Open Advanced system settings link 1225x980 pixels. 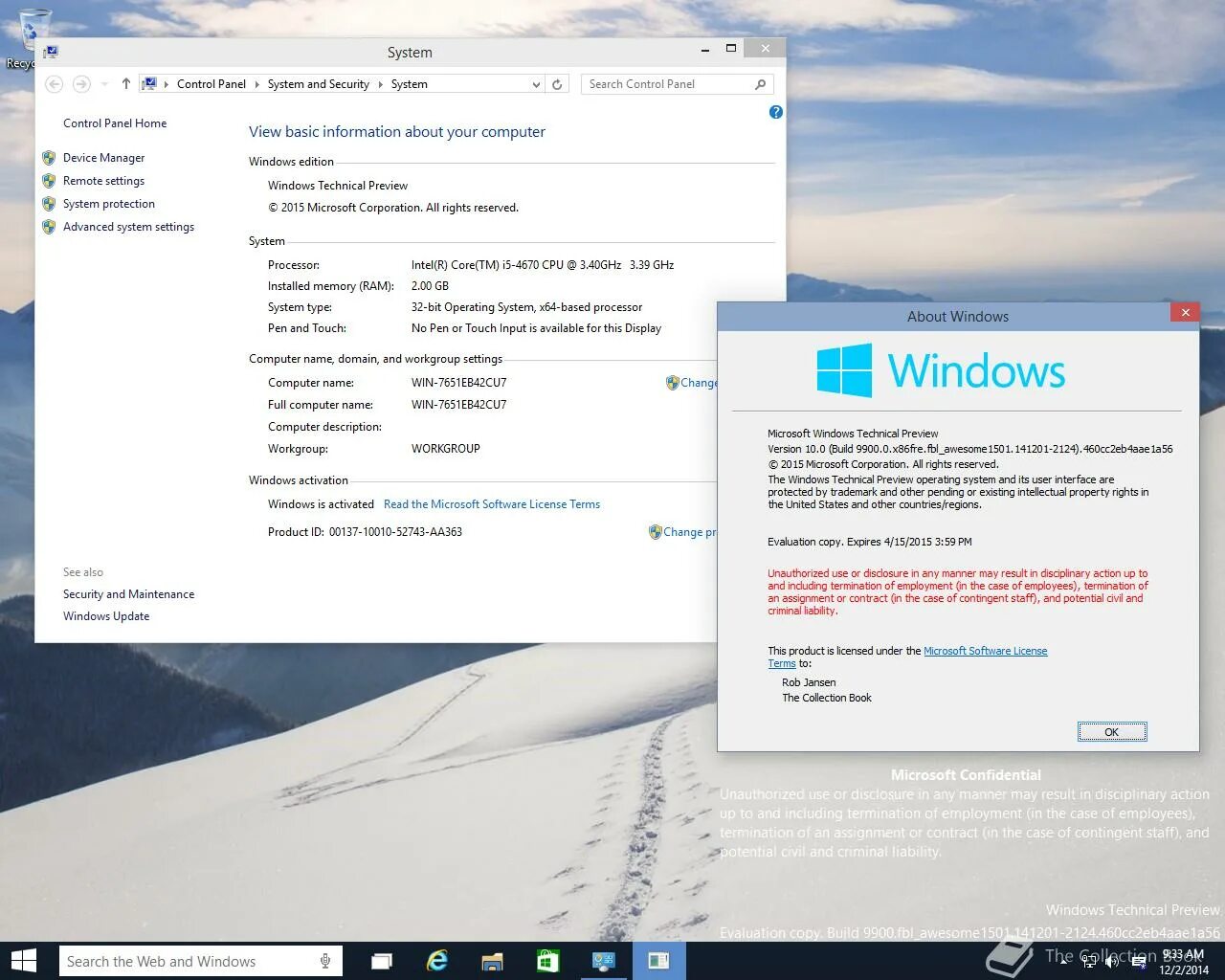point(128,227)
